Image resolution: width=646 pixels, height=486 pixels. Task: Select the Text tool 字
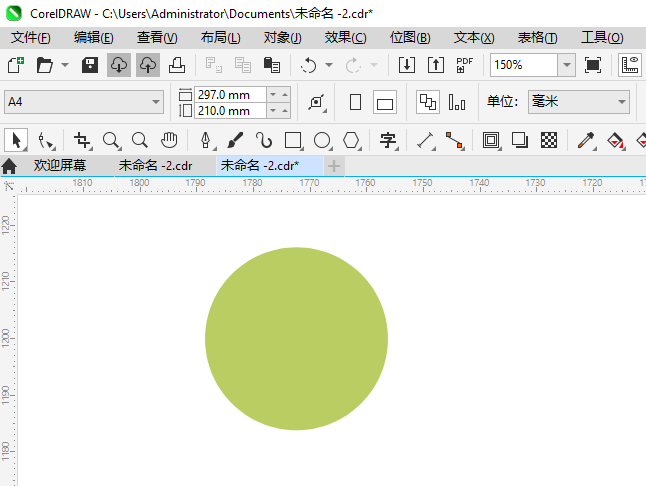coord(388,140)
